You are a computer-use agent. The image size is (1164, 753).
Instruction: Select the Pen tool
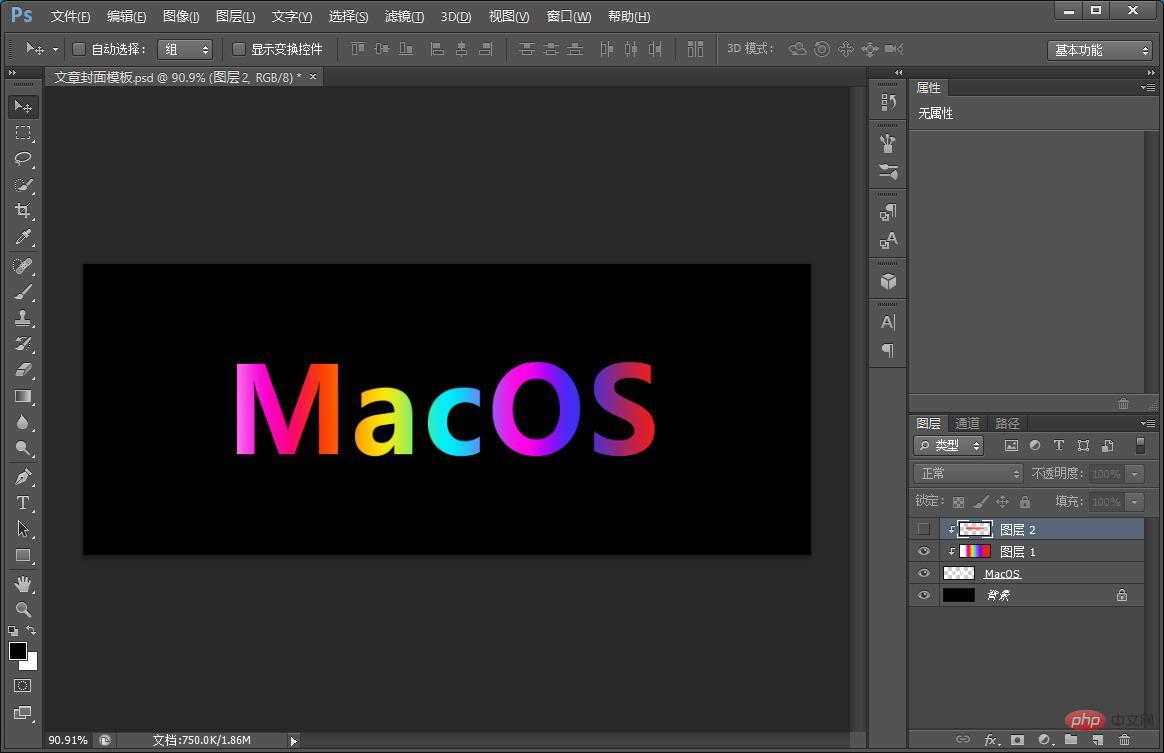click(x=23, y=477)
